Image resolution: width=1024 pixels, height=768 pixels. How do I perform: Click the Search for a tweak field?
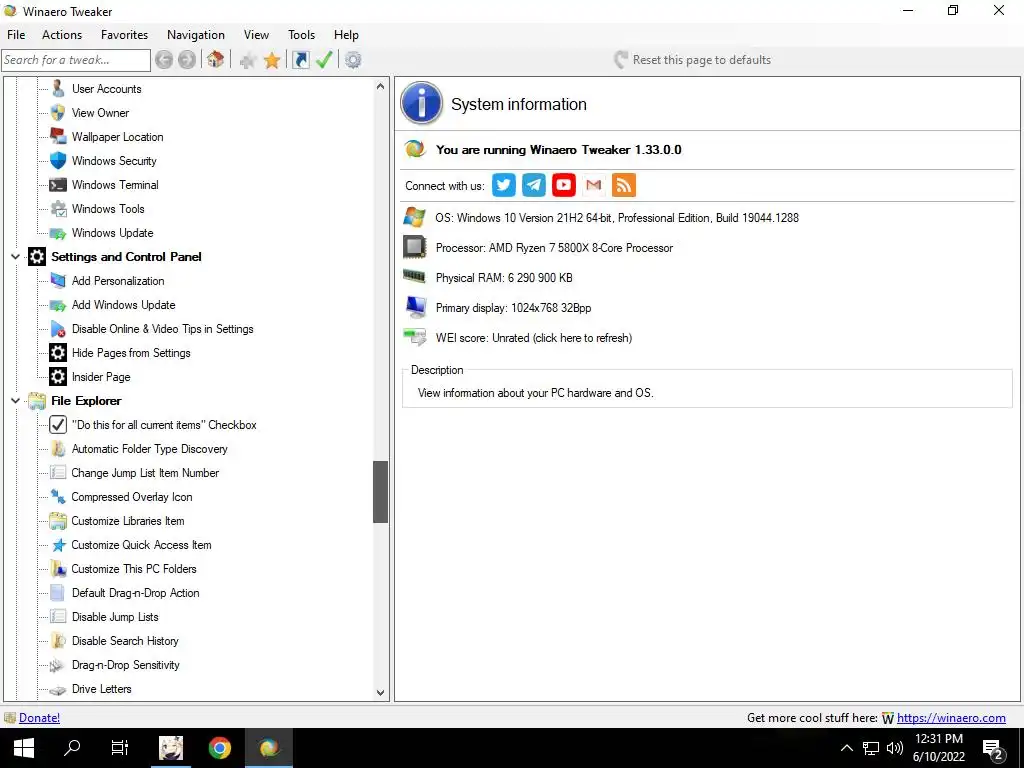(76, 60)
